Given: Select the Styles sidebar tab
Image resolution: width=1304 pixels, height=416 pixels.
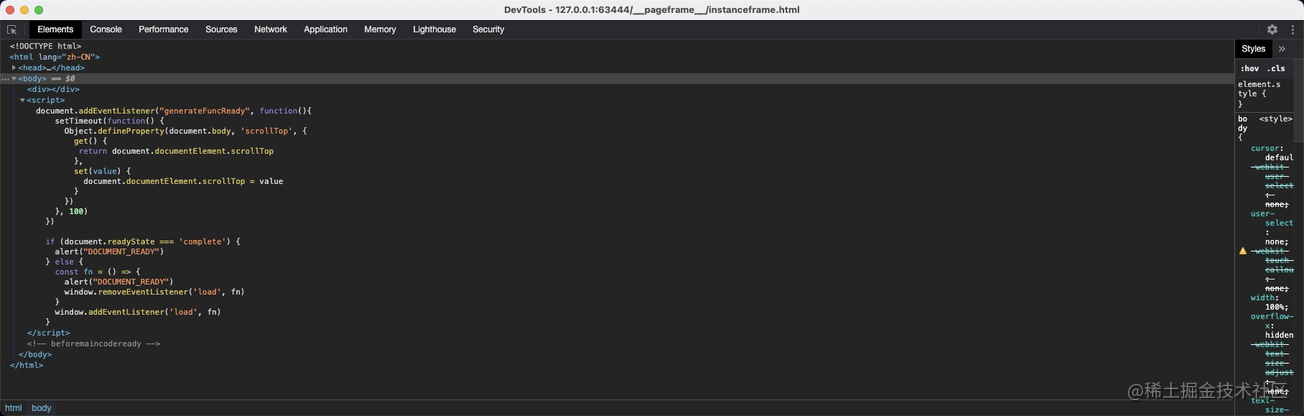Looking at the screenshot, I should [1253, 49].
